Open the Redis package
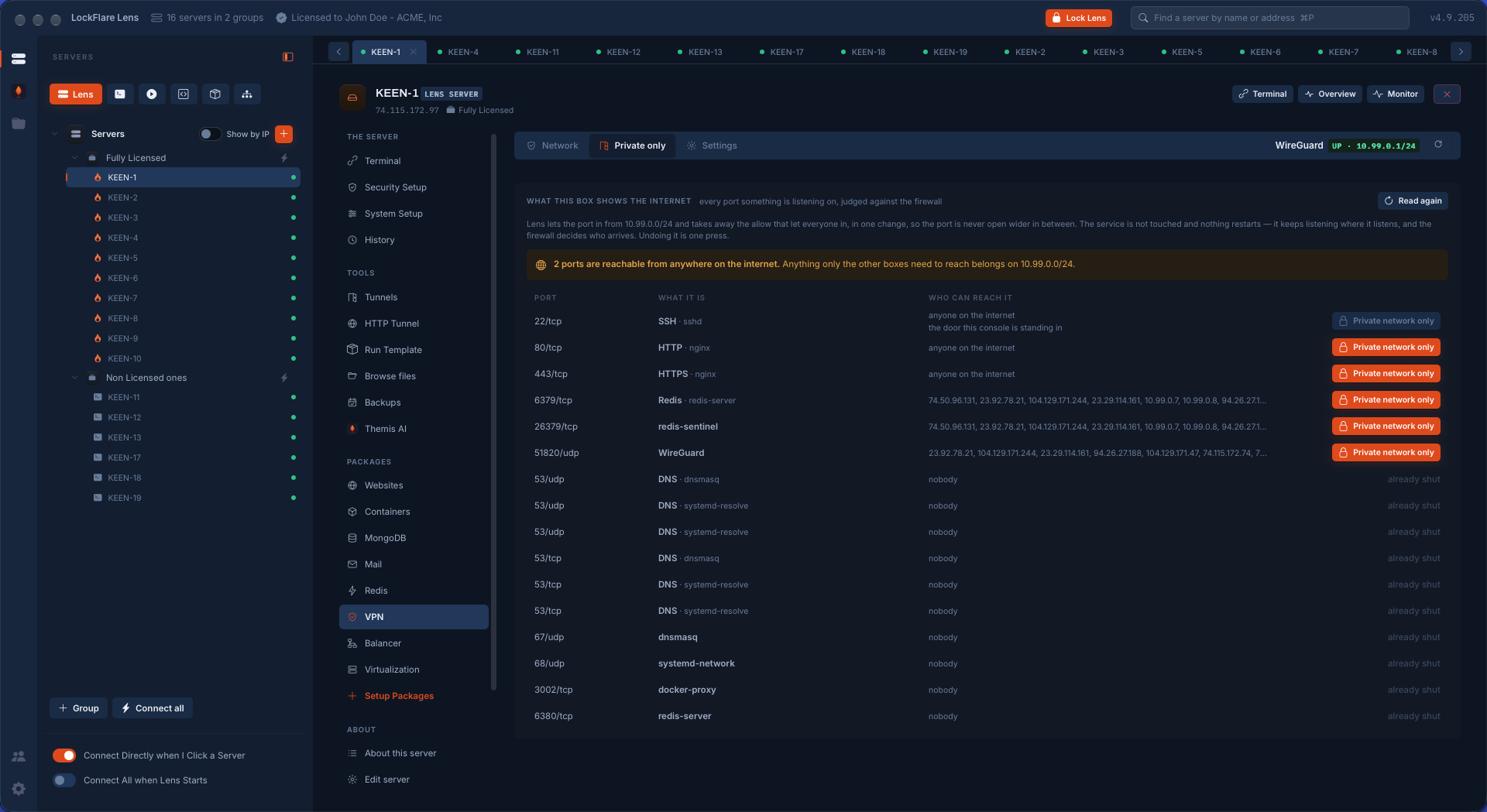 414,591
